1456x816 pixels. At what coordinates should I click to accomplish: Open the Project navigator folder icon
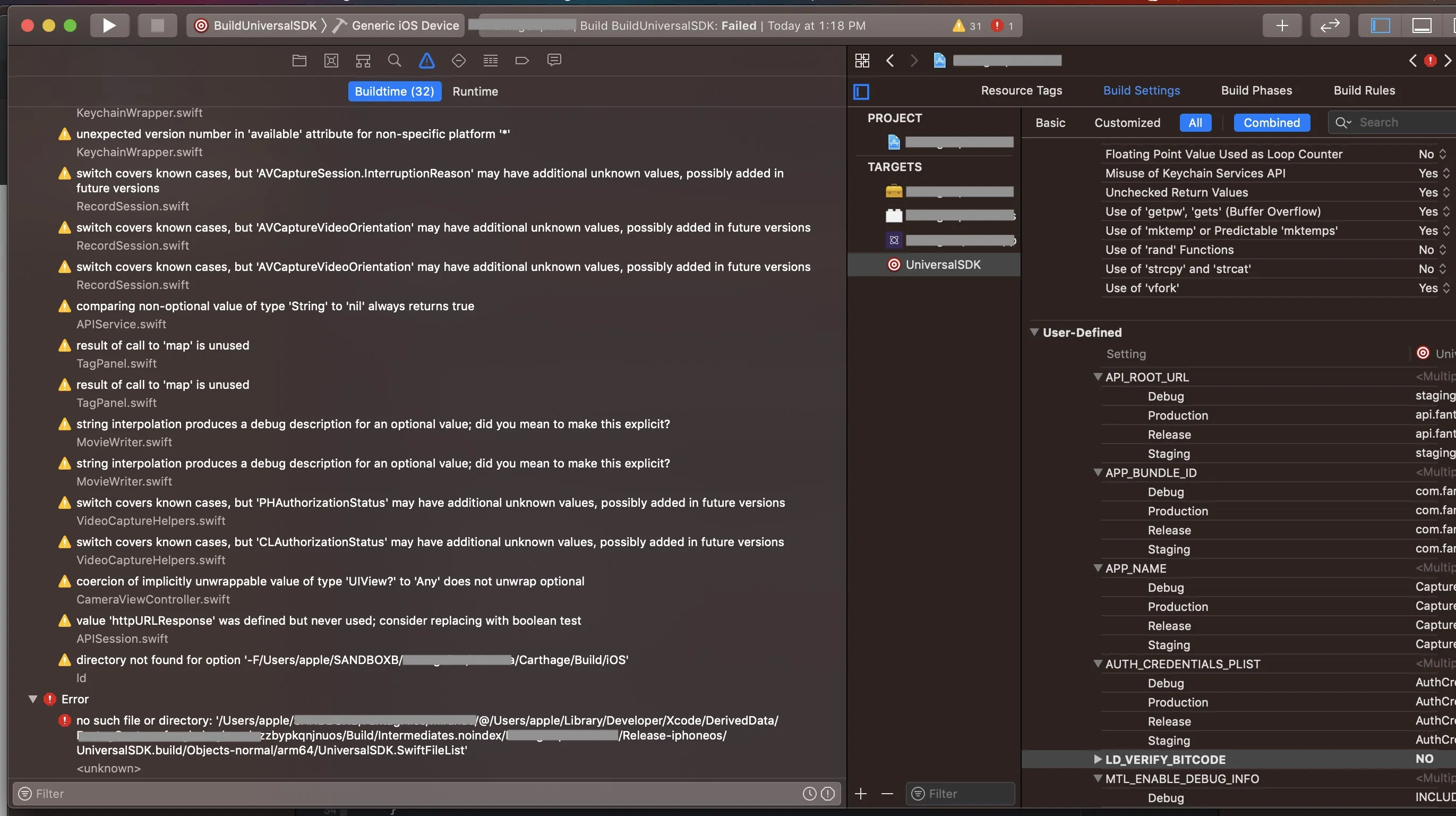pos(299,61)
